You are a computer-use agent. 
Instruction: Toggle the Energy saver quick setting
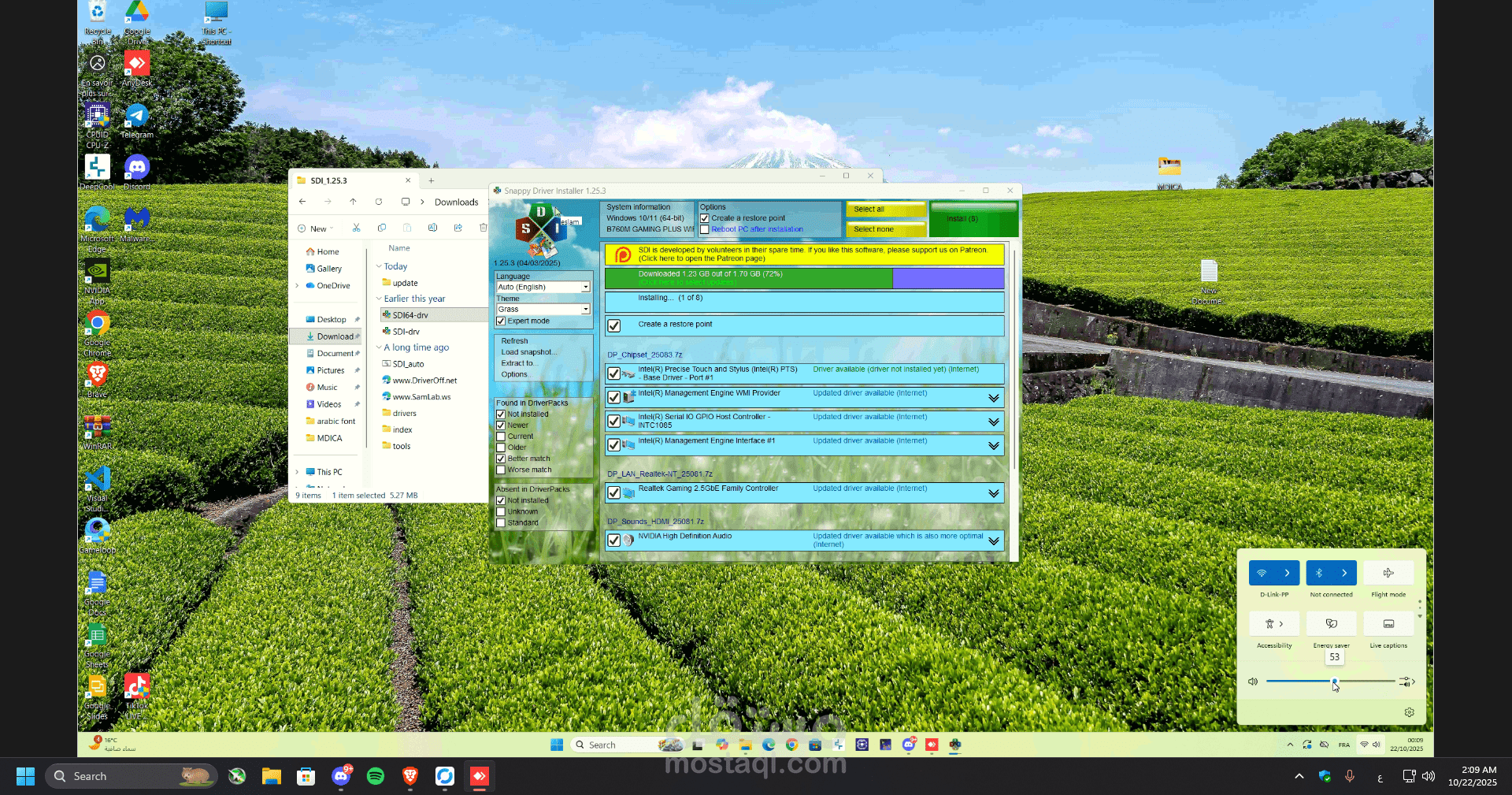click(1332, 623)
